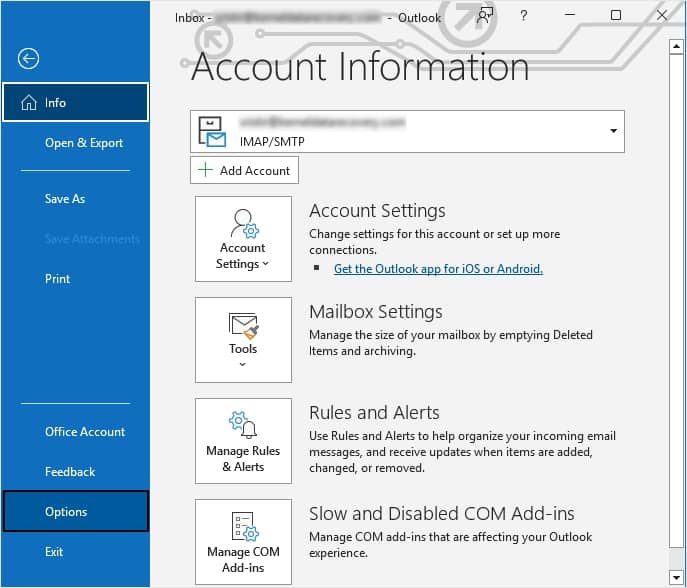Click the vertical scrollbar track

pyautogui.click(x=676, y=559)
